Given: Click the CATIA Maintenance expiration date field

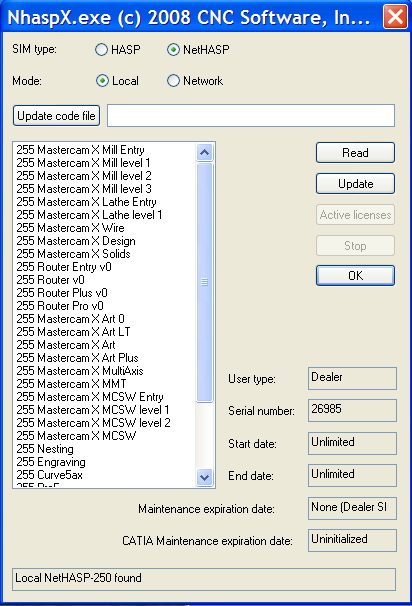Looking at the screenshot, I should (352, 540).
